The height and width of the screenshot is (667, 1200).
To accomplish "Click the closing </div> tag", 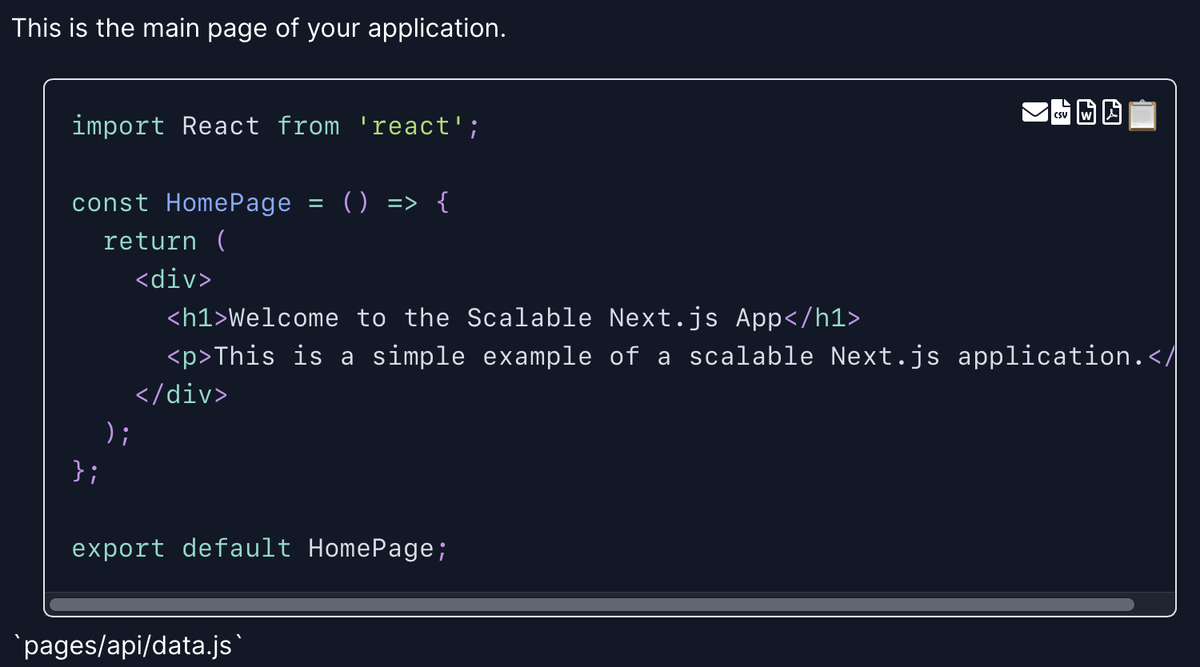I will pyautogui.click(x=182, y=394).
